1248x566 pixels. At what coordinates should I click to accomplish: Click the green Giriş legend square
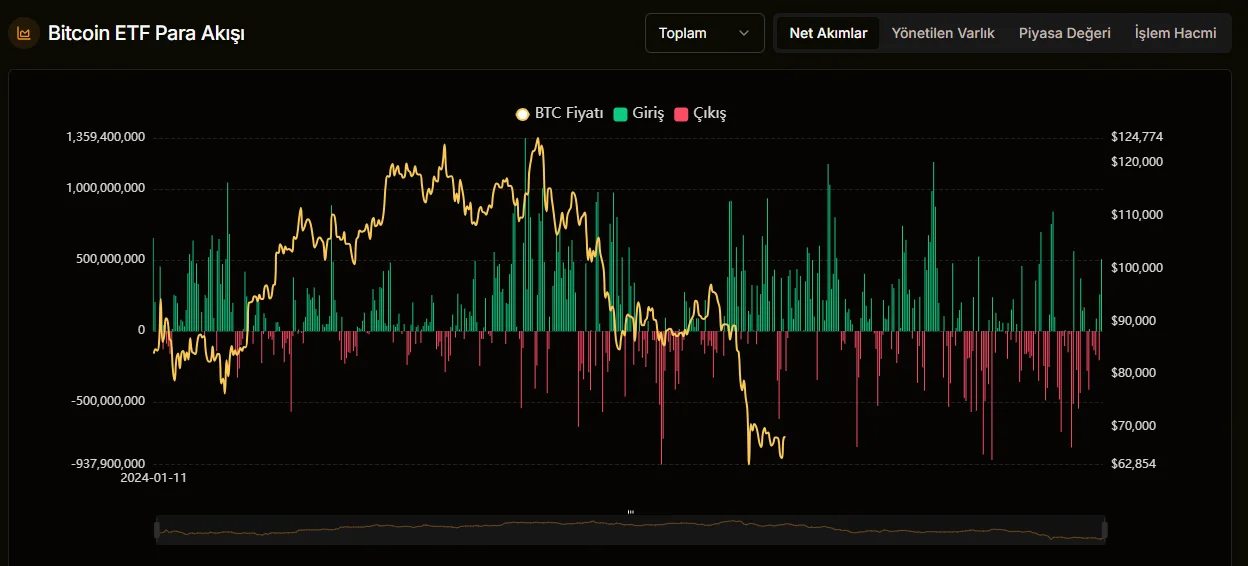(x=620, y=114)
